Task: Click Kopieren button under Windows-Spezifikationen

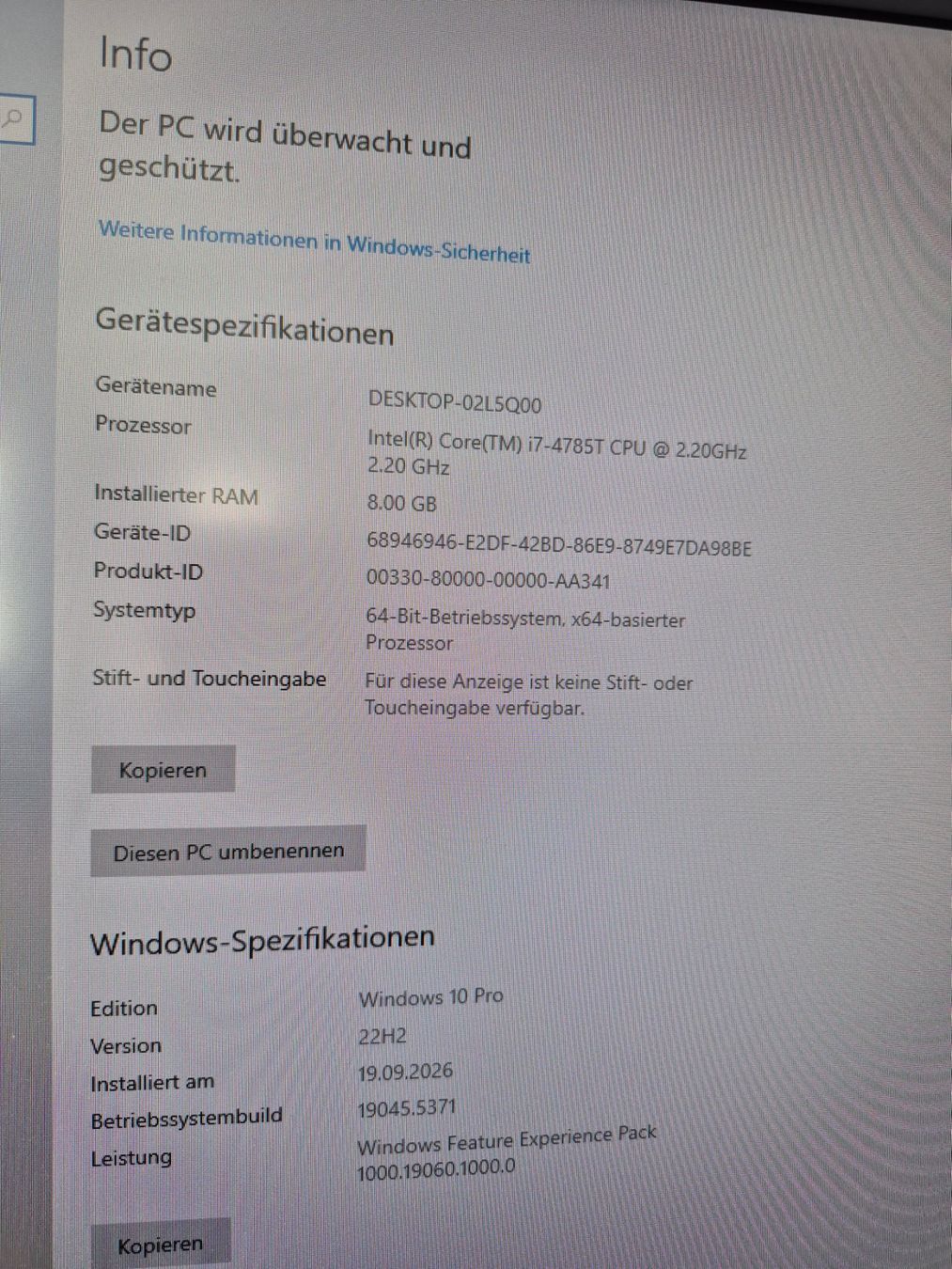Action: pos(160,1245)
